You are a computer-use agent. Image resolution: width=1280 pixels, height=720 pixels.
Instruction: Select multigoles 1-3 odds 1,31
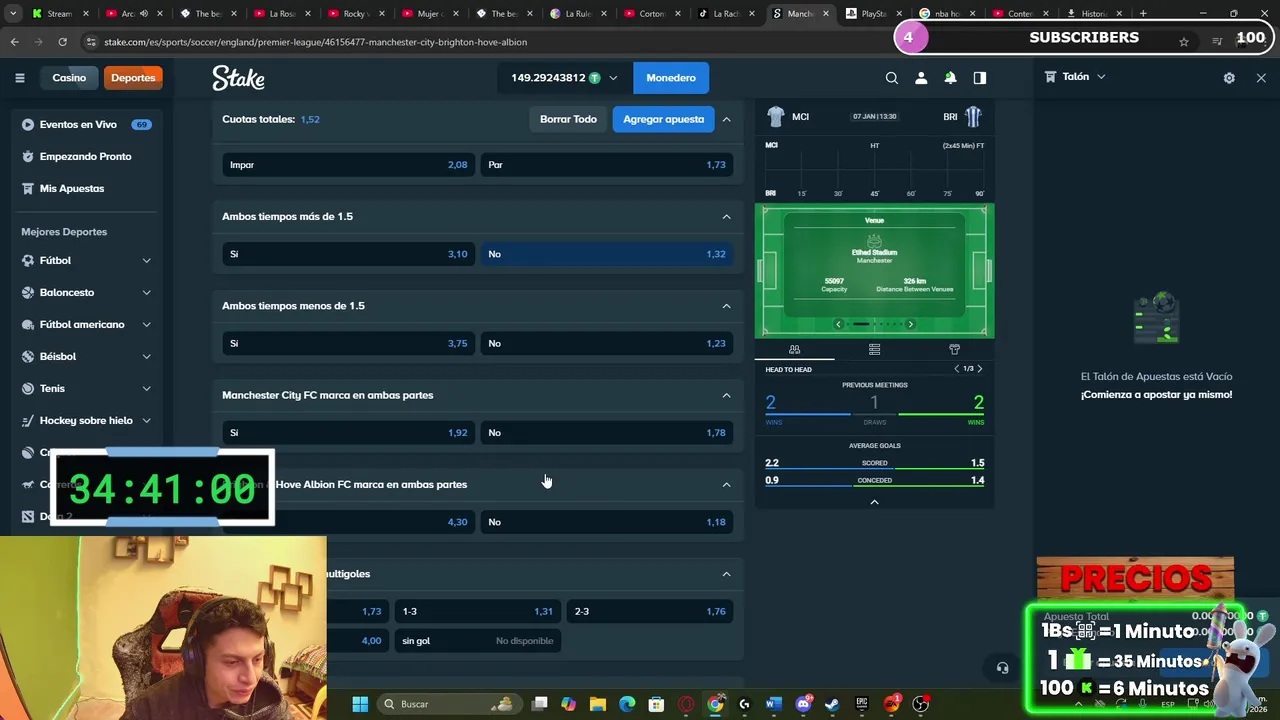coord(478,611)
